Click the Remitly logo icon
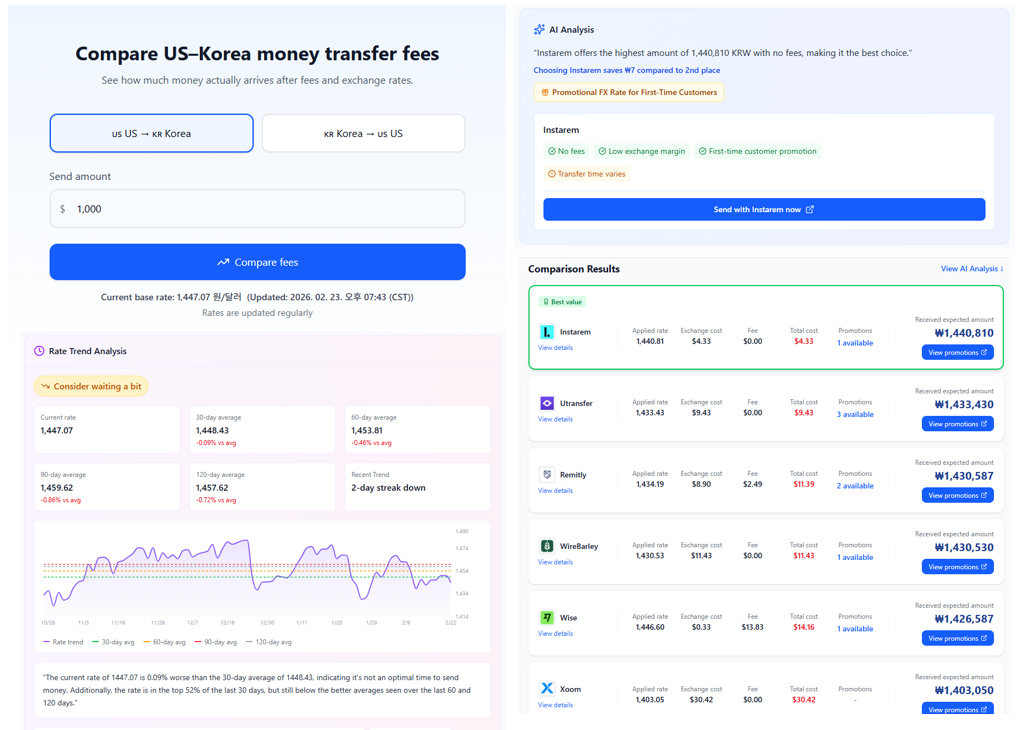The width and height of the screenshot is (1021, 730). [x=546, y=475]
